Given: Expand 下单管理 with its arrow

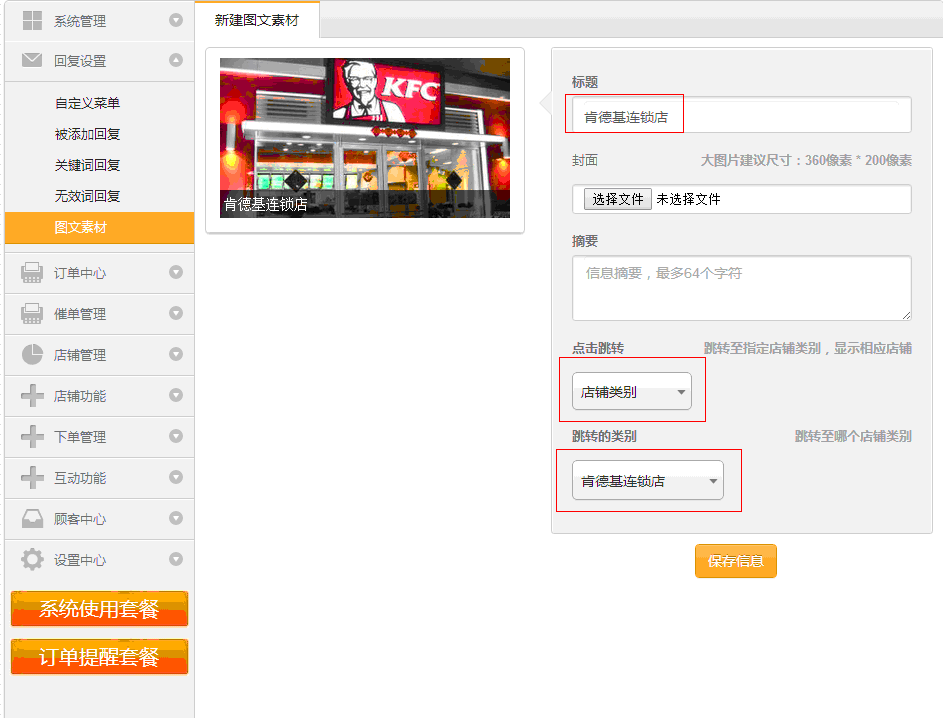Looking at the screenshot, I should click(x=176, y=436).
